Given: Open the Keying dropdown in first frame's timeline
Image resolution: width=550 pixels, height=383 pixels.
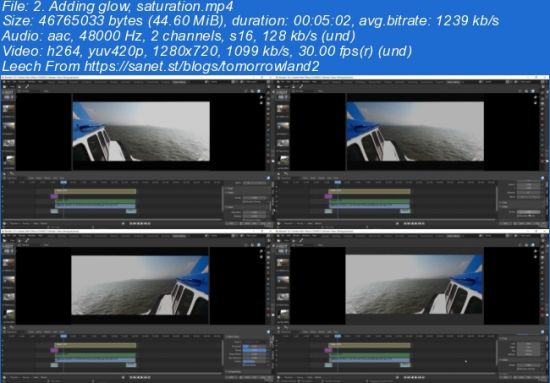Looking at the screenshot, I should tap(26, 223).
